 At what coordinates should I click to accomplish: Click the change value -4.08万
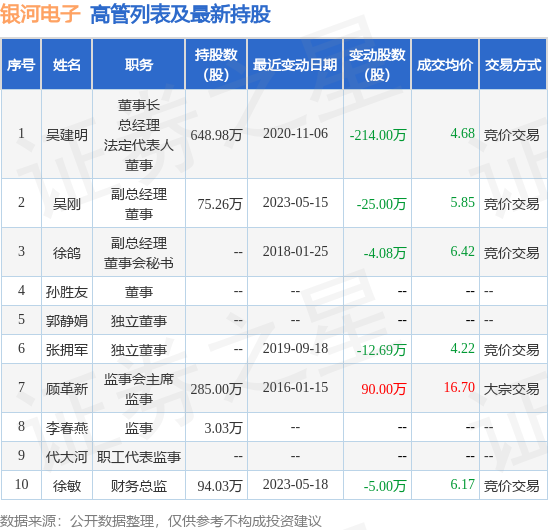tap(385, 253)
